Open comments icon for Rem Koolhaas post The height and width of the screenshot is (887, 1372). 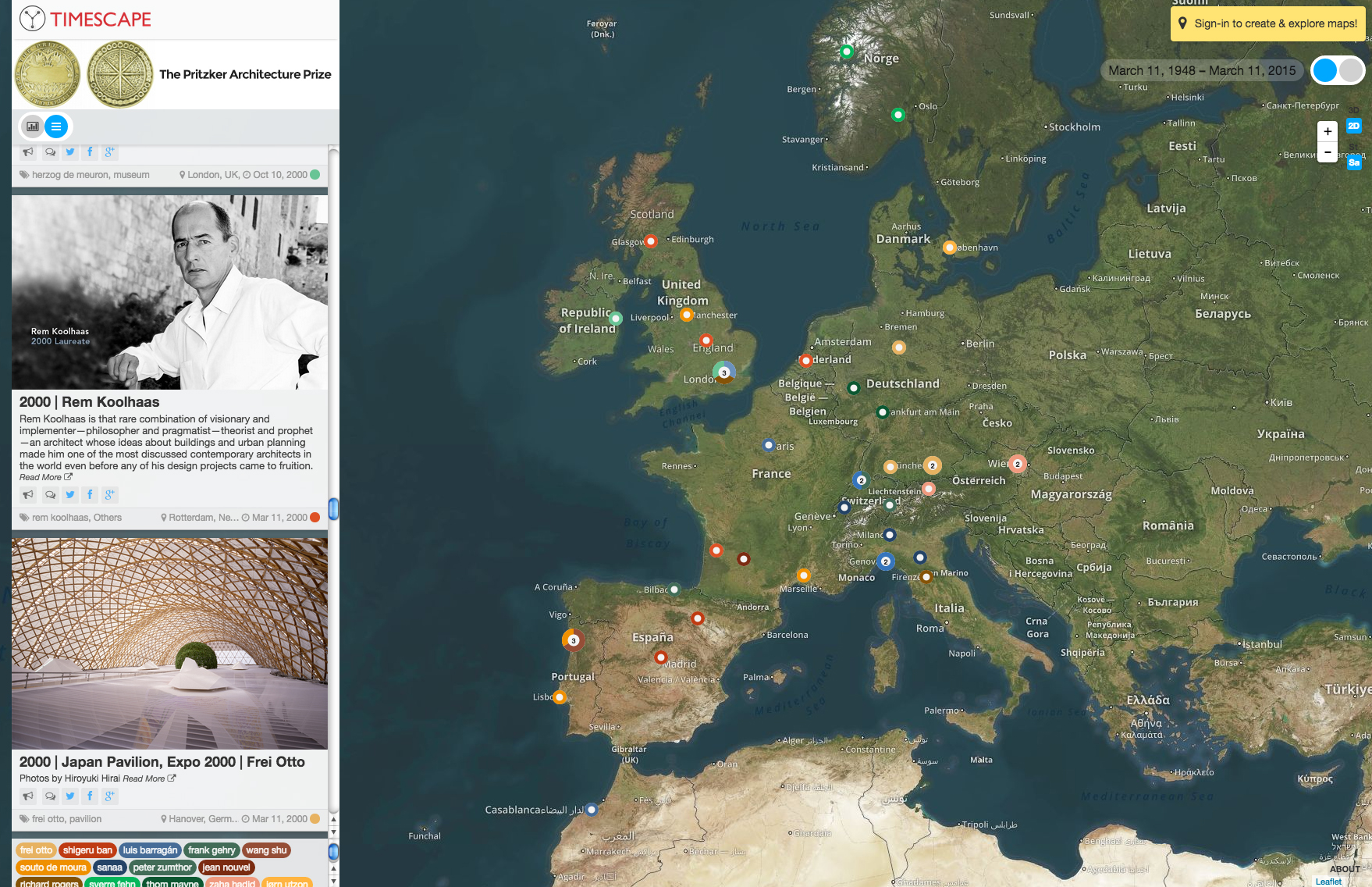(50, 494)
